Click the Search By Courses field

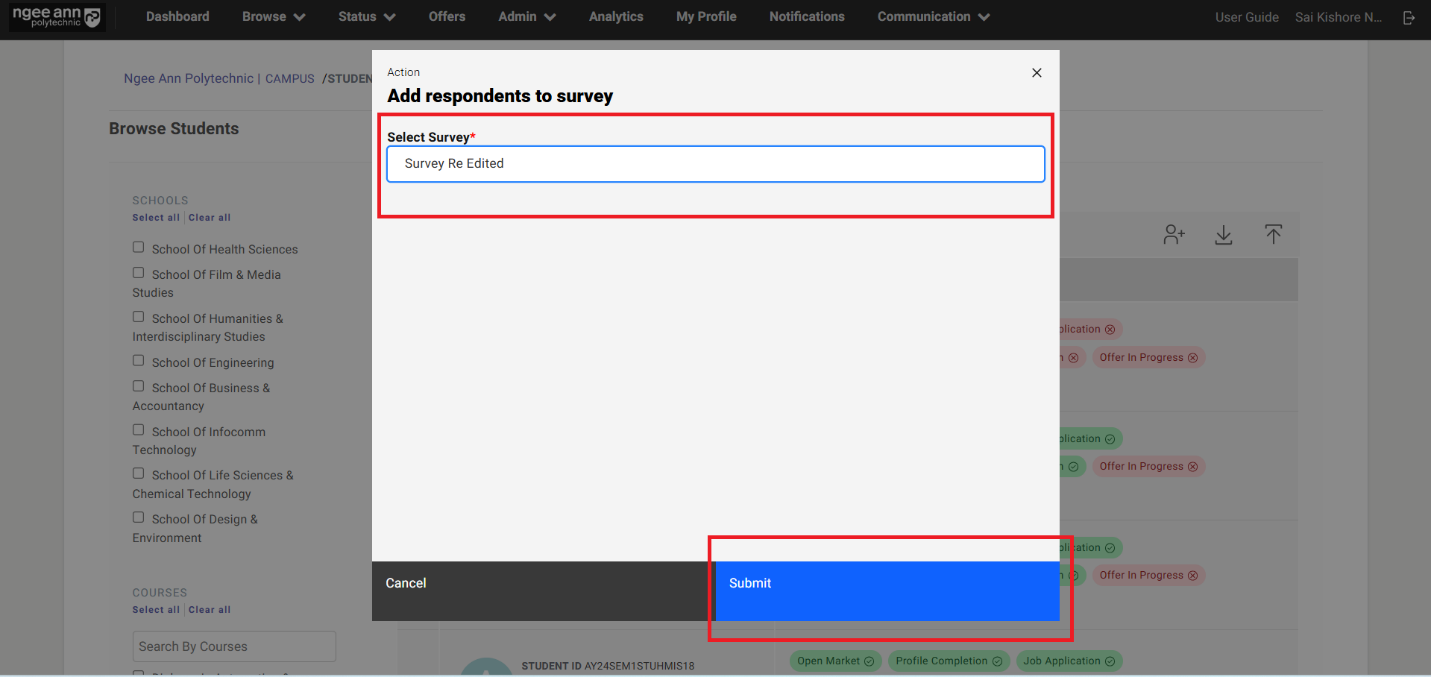(x=234, y=646)
